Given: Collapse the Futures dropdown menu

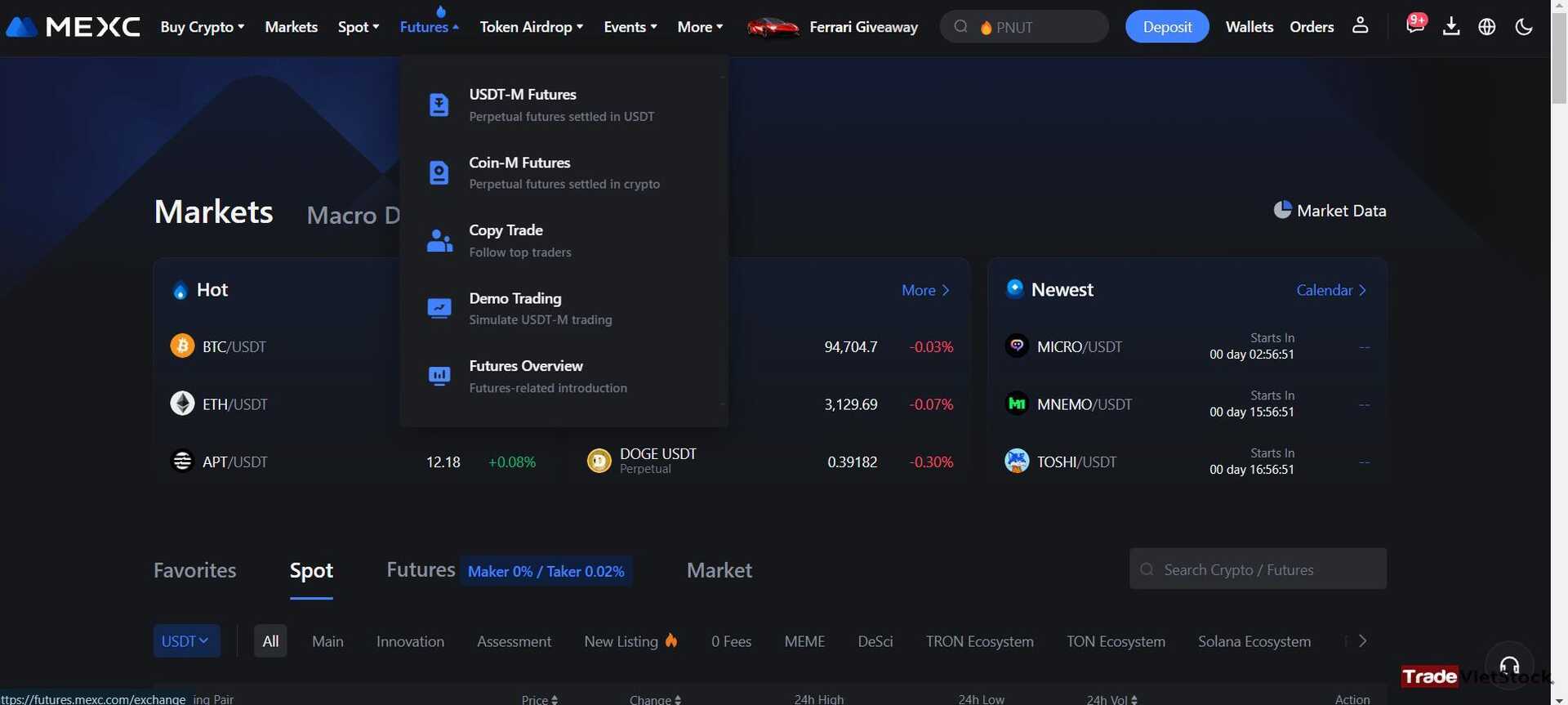Looking at the screenshot, I should click(x=430, y=27).
